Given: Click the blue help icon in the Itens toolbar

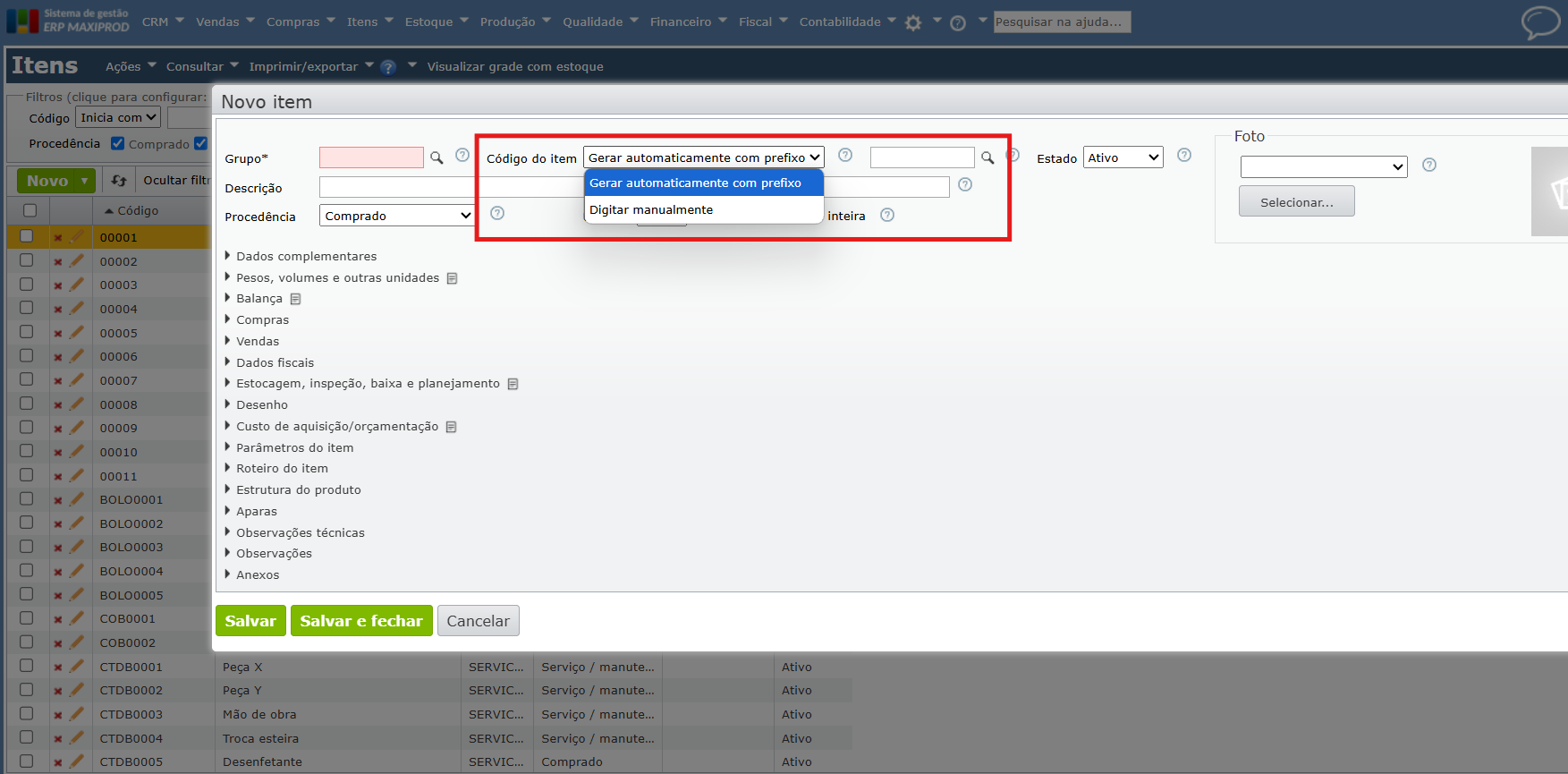Looking at the screenshot, I should click(388, 67).
